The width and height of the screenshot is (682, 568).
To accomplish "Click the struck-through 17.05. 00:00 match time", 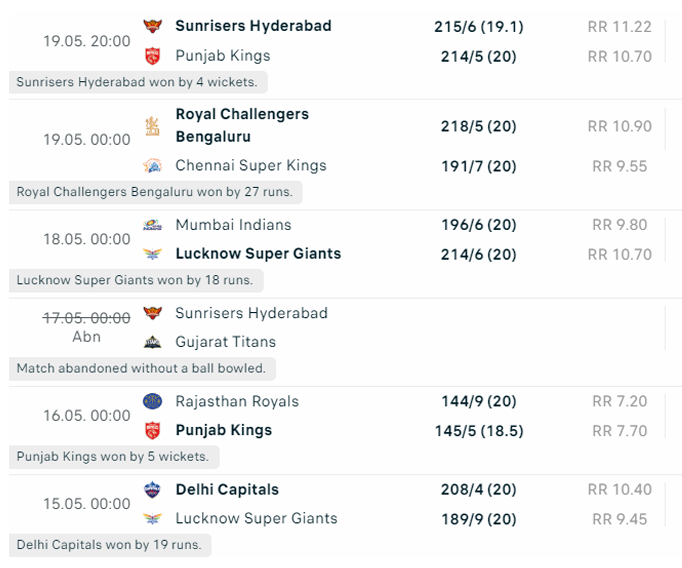I will [87, 318].
